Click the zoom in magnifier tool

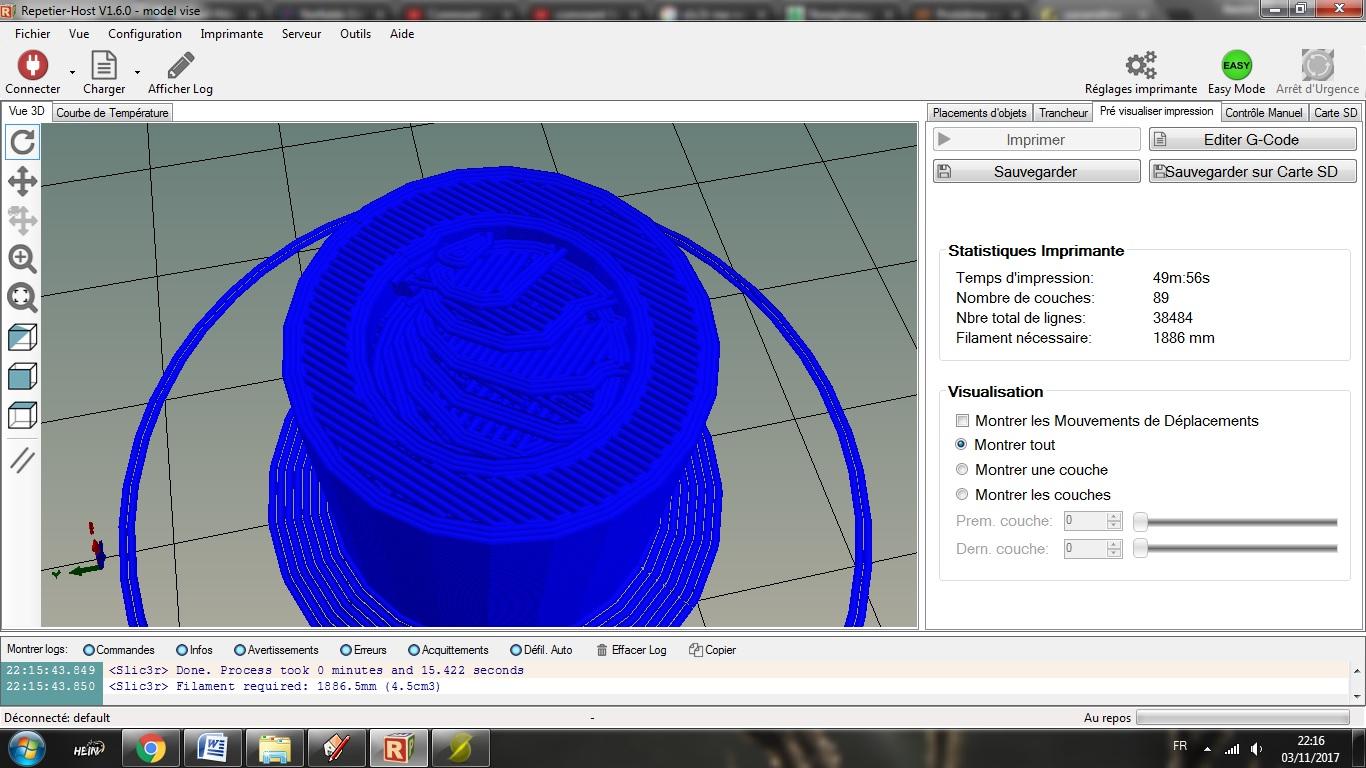[x=22, y=259]
